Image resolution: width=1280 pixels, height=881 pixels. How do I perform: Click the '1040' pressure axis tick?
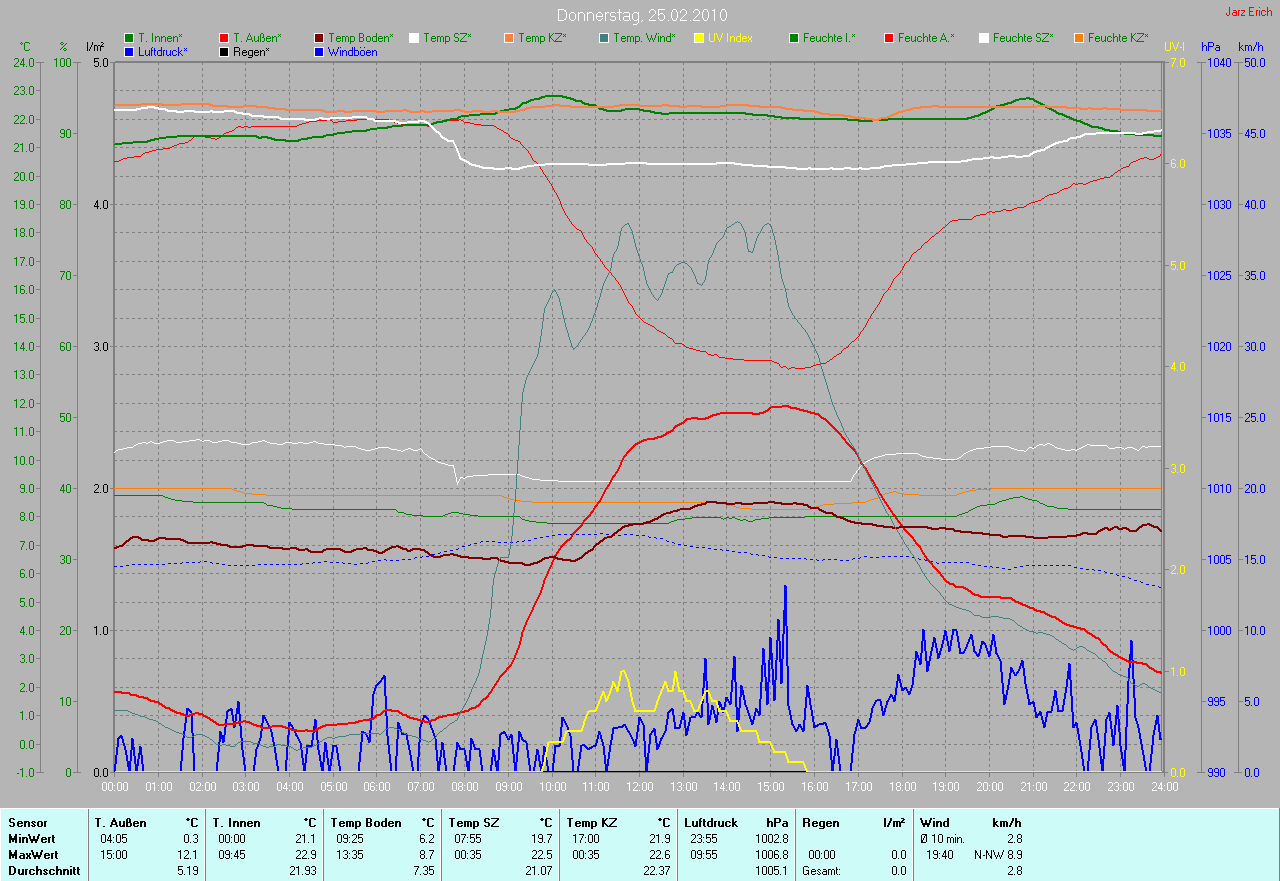[x=1219, y=62]
